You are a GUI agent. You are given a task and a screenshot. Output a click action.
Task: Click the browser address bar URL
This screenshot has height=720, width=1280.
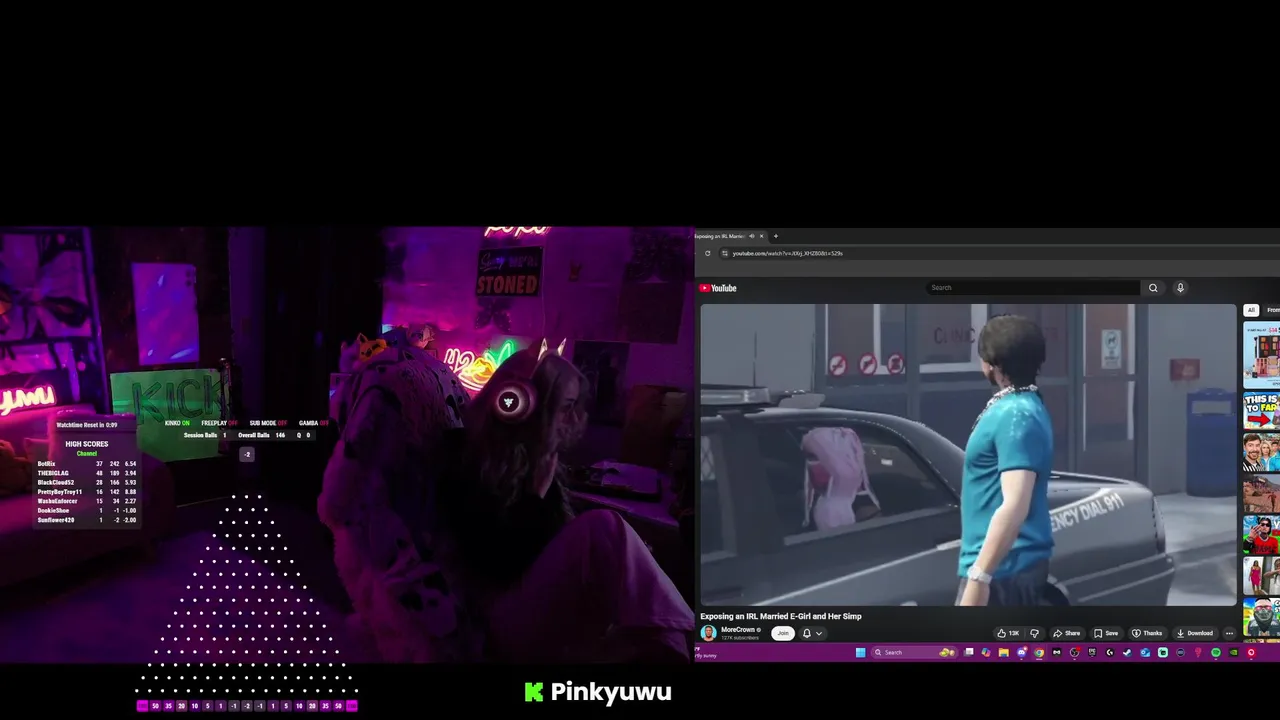(x=787, y=253)
